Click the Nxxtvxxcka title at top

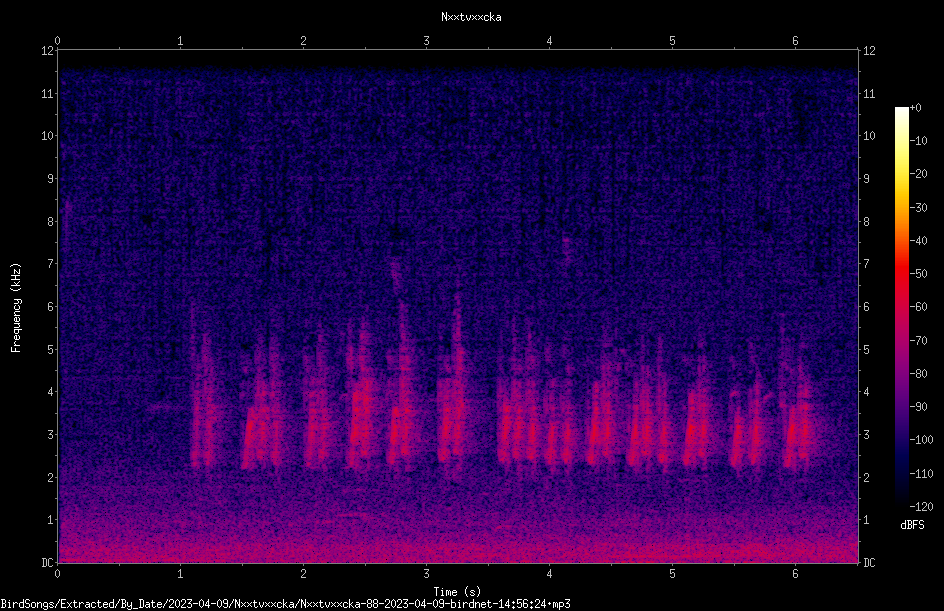pyautogui.click(x=471, y=17)
